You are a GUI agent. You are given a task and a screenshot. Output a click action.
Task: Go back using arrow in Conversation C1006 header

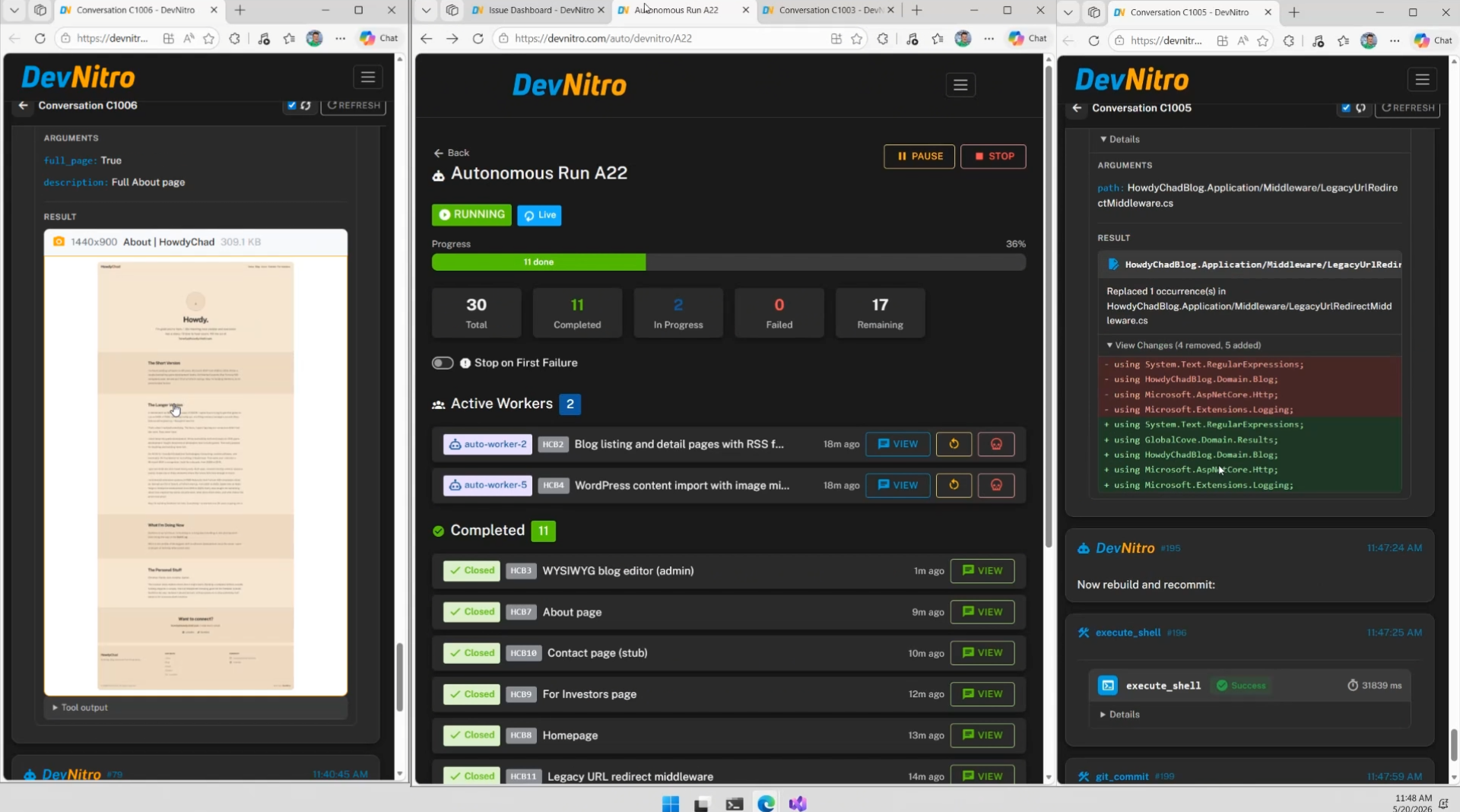24,106
